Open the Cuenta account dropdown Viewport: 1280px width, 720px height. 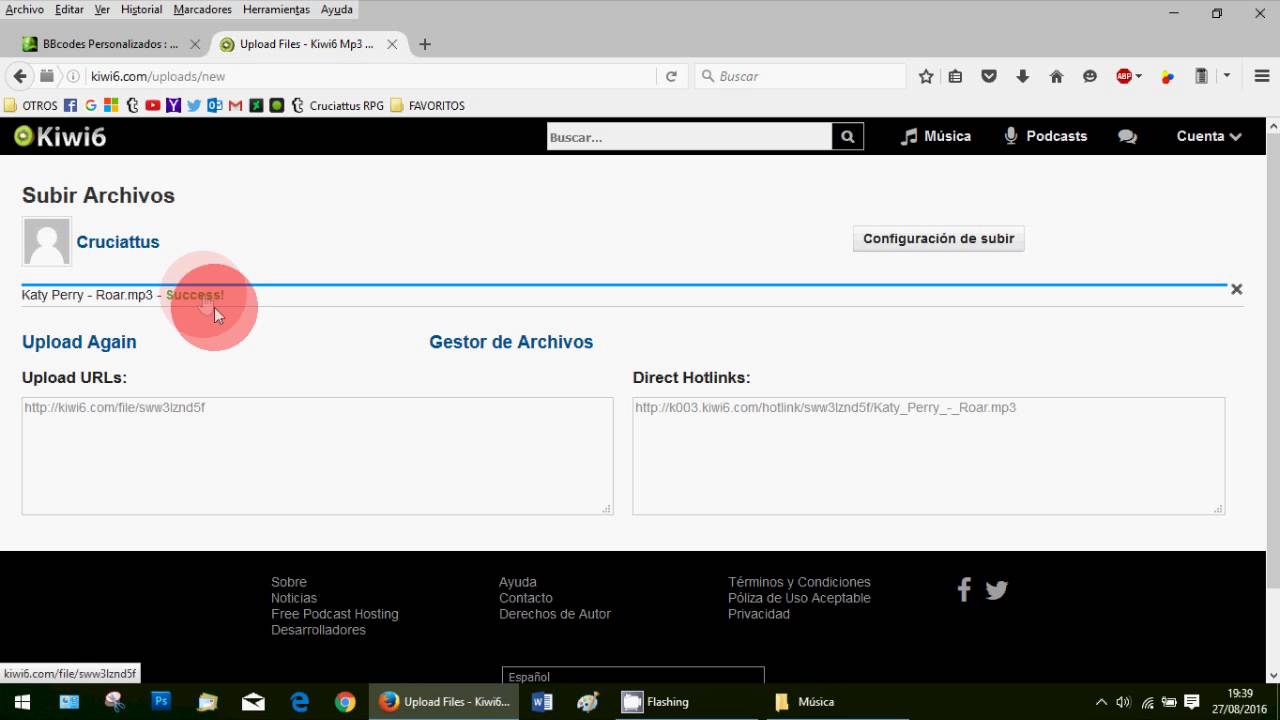pos(1209,136)
